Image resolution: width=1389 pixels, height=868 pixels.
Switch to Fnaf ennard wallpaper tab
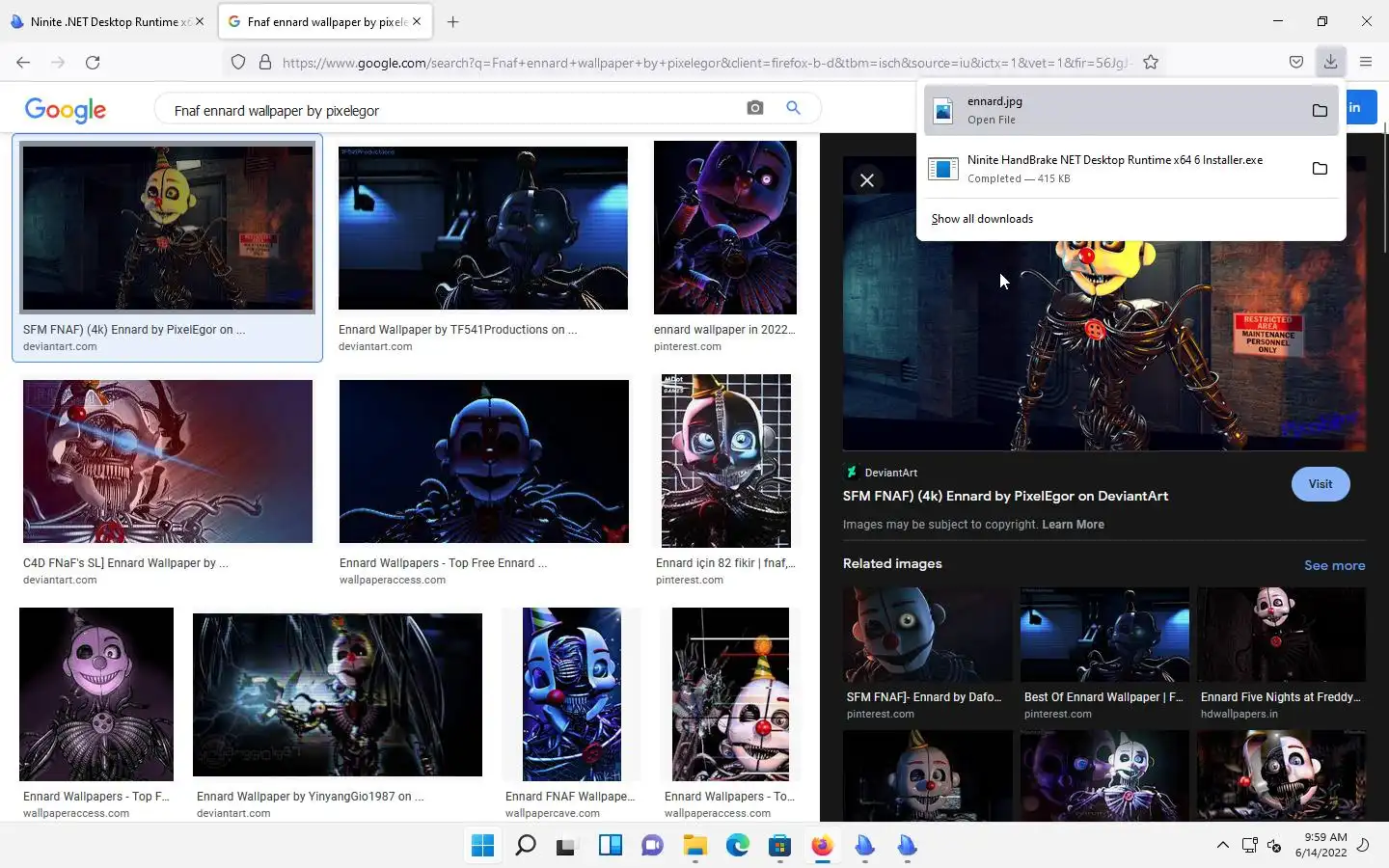coord(326,21)
